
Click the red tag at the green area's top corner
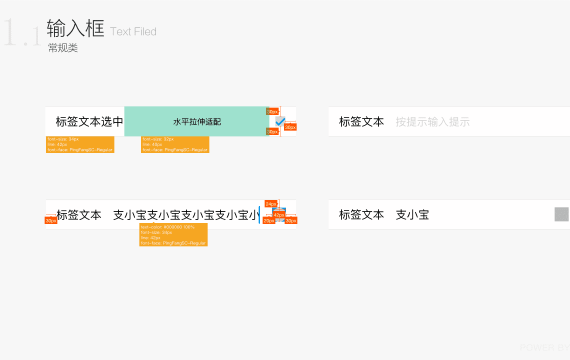[x=273, y=112]
